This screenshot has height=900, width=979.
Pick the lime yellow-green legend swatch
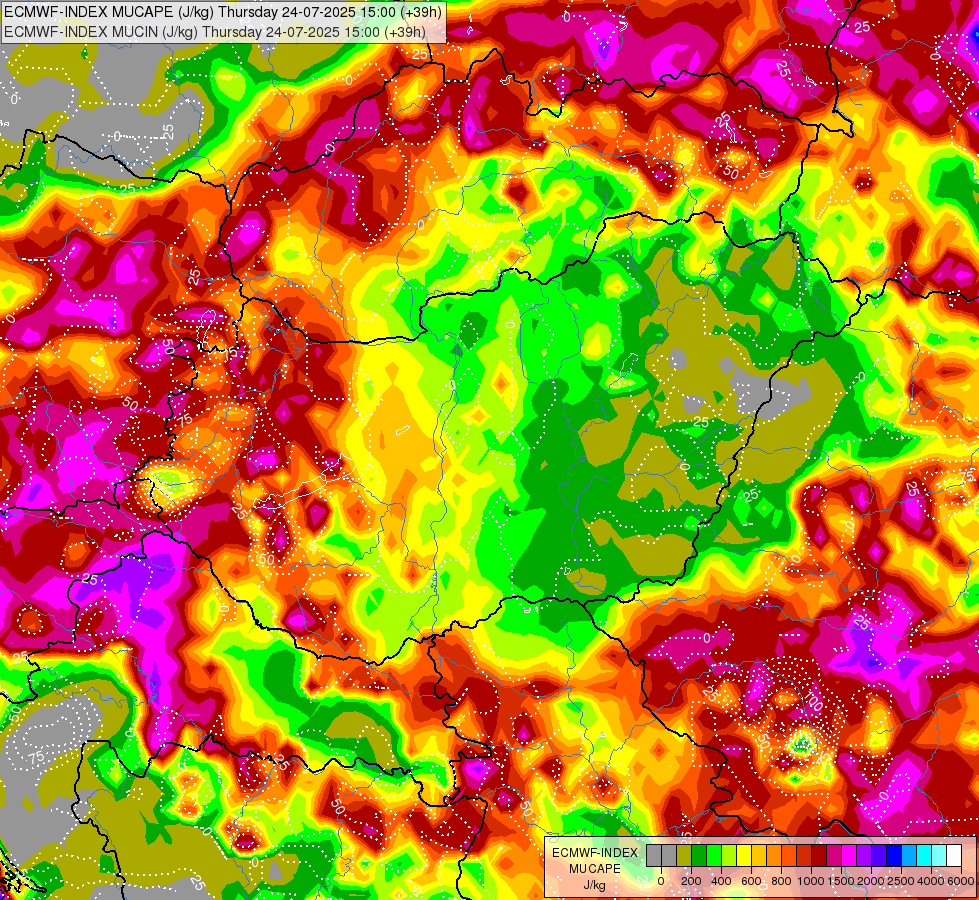click(x=729, y=855)
